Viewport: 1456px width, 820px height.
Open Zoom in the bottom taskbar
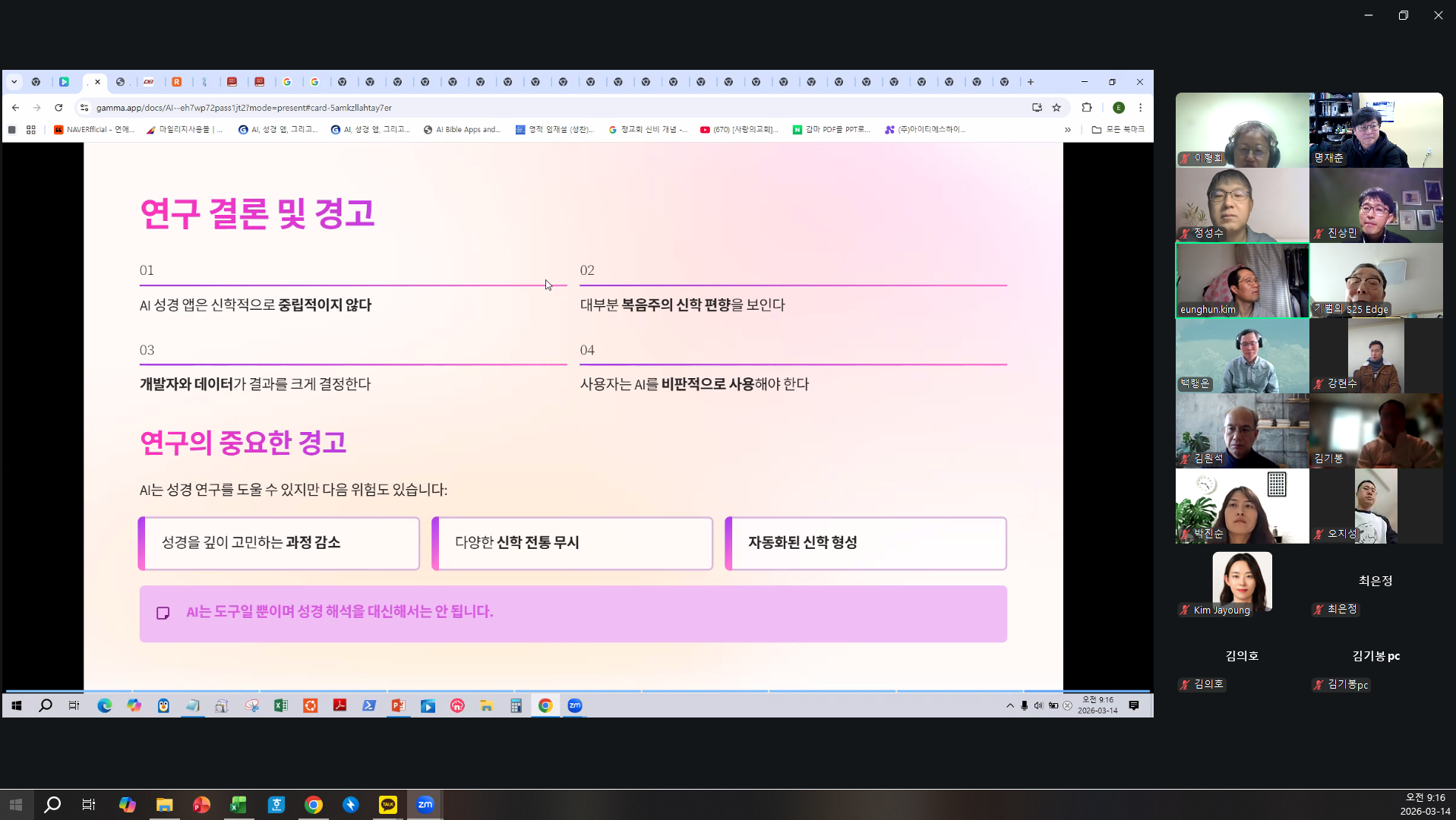[425, 805]
